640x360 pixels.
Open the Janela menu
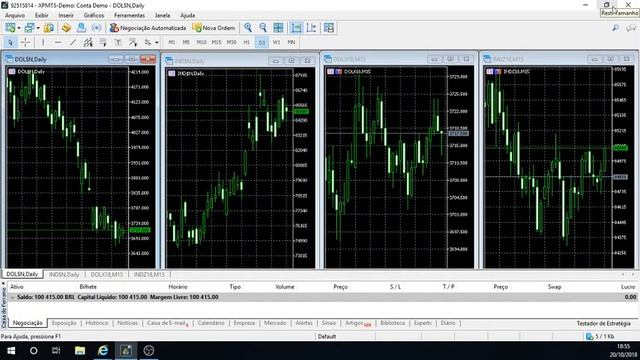pos(162,15)
